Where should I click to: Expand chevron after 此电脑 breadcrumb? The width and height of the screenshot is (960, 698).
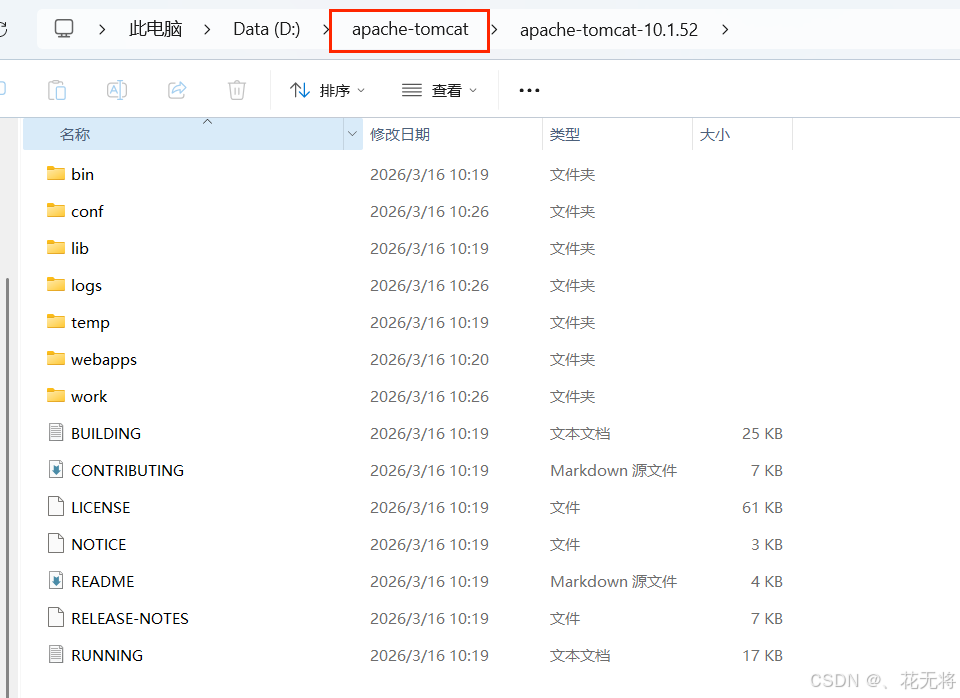(207, 29)
